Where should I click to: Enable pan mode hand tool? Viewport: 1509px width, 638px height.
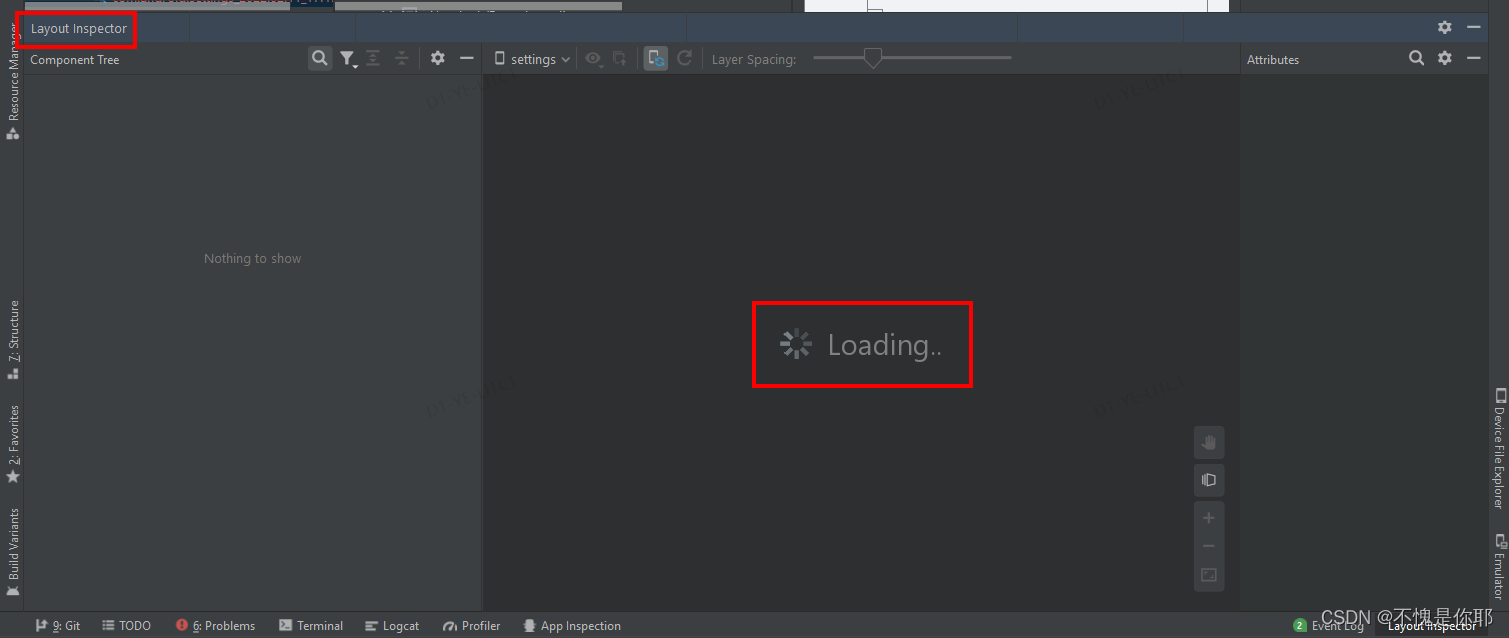coord(1208,442)
